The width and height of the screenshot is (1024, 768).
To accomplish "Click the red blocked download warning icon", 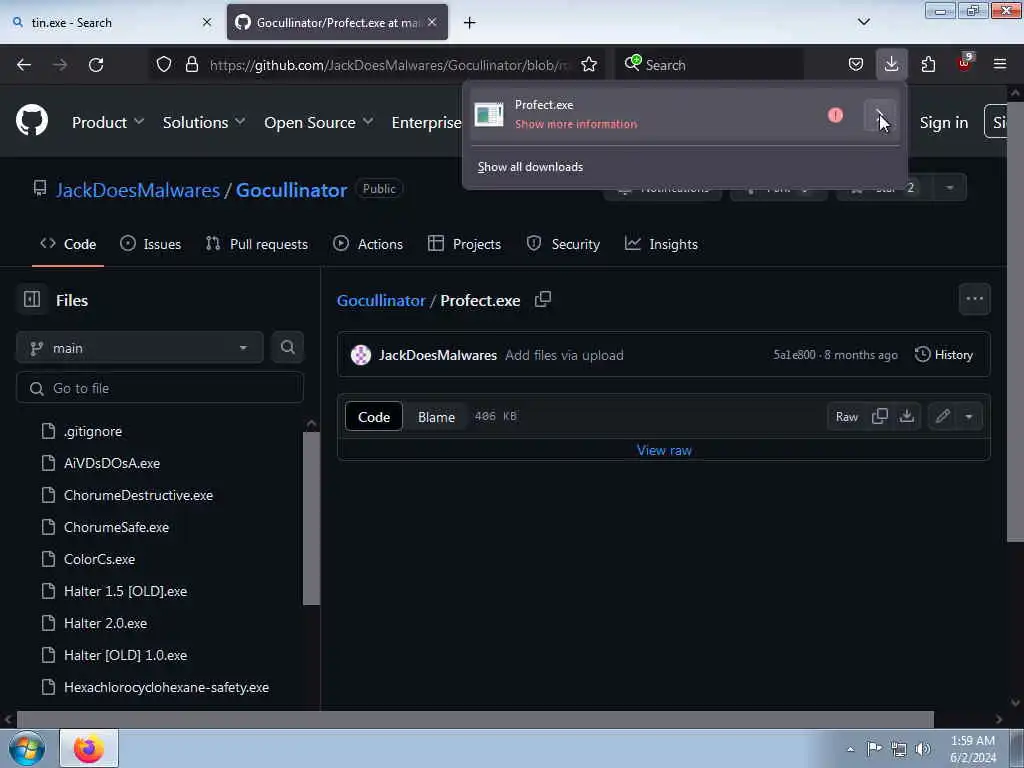I will tap(835, 116).
